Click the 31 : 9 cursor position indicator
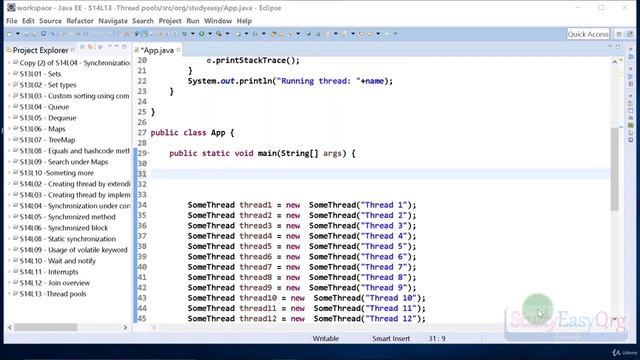 coord(437,338)
